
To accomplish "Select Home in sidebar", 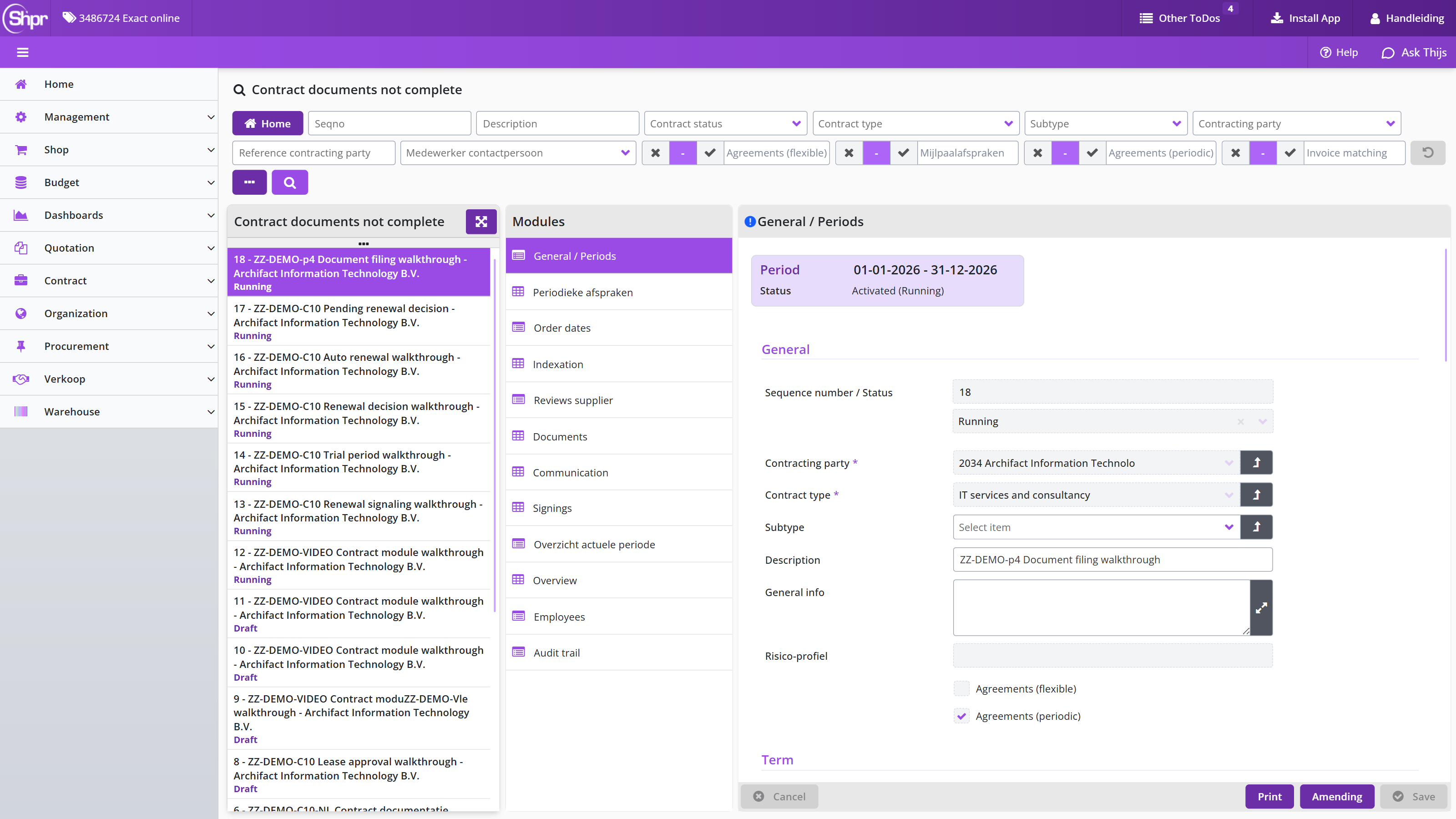I will click(109, 84).
